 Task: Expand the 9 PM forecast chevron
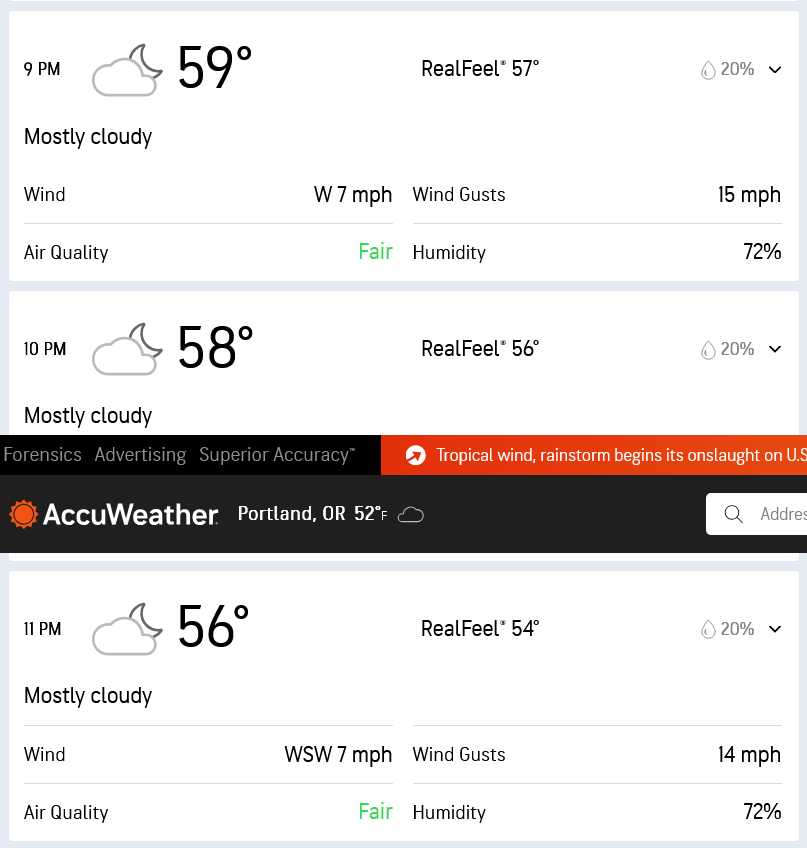[x=774, y=70]
